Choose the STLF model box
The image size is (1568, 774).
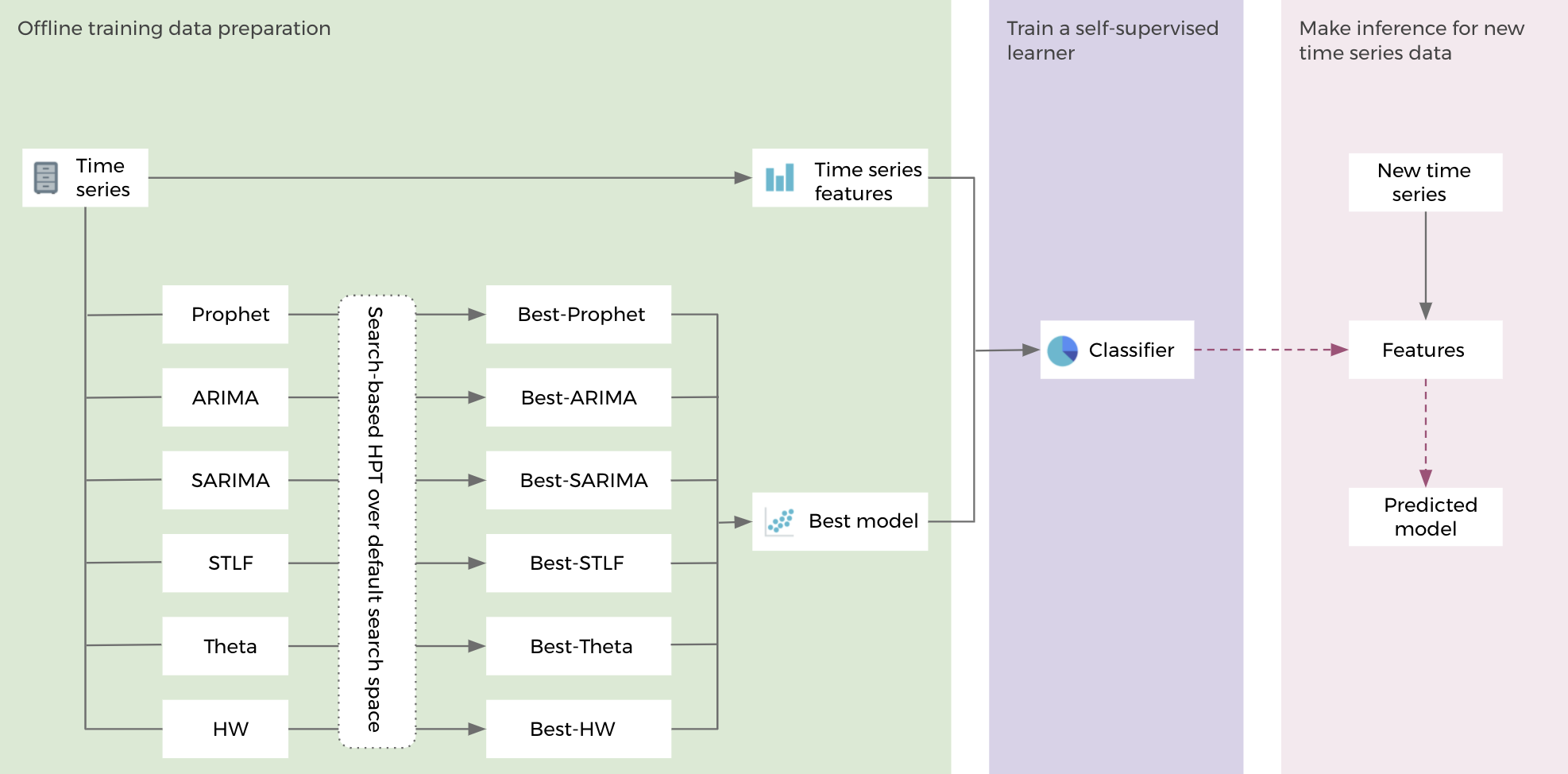click(x=226, y=563)
